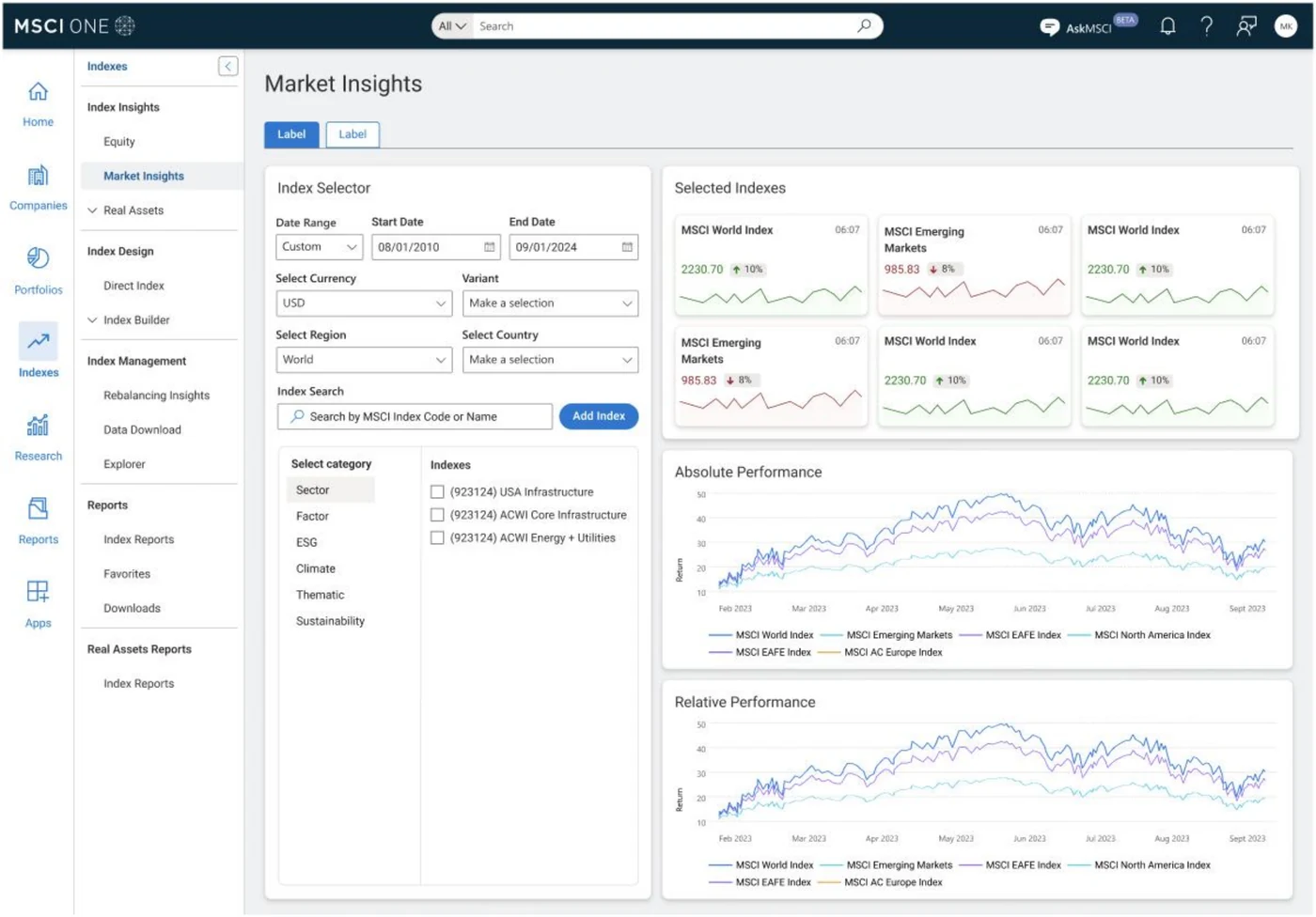Select the first blue Label tab

(x=291, y=134)
